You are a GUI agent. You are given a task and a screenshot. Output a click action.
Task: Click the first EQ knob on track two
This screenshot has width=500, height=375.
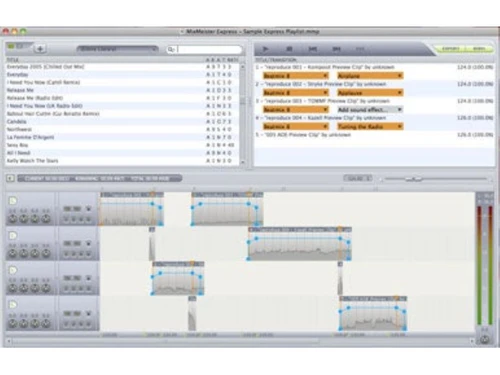click(13, 254)
